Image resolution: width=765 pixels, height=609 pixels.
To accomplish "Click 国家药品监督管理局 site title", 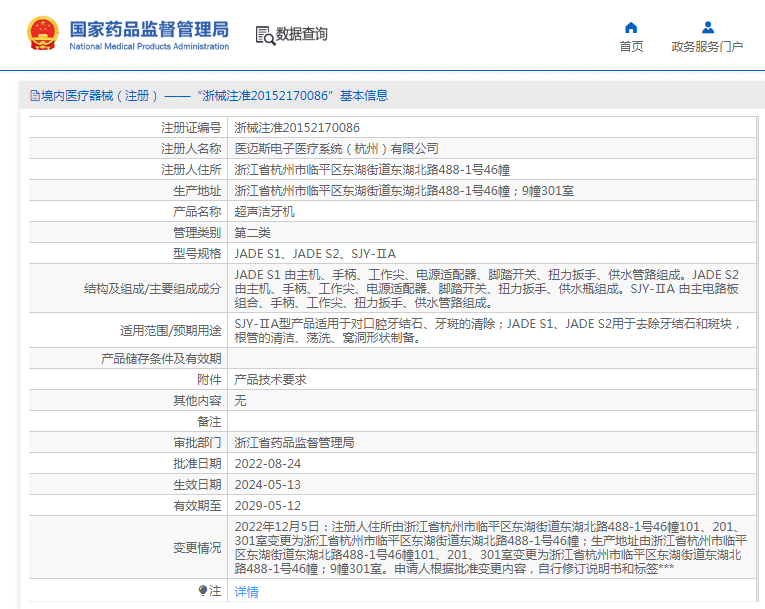I will [x=149, y=29].
